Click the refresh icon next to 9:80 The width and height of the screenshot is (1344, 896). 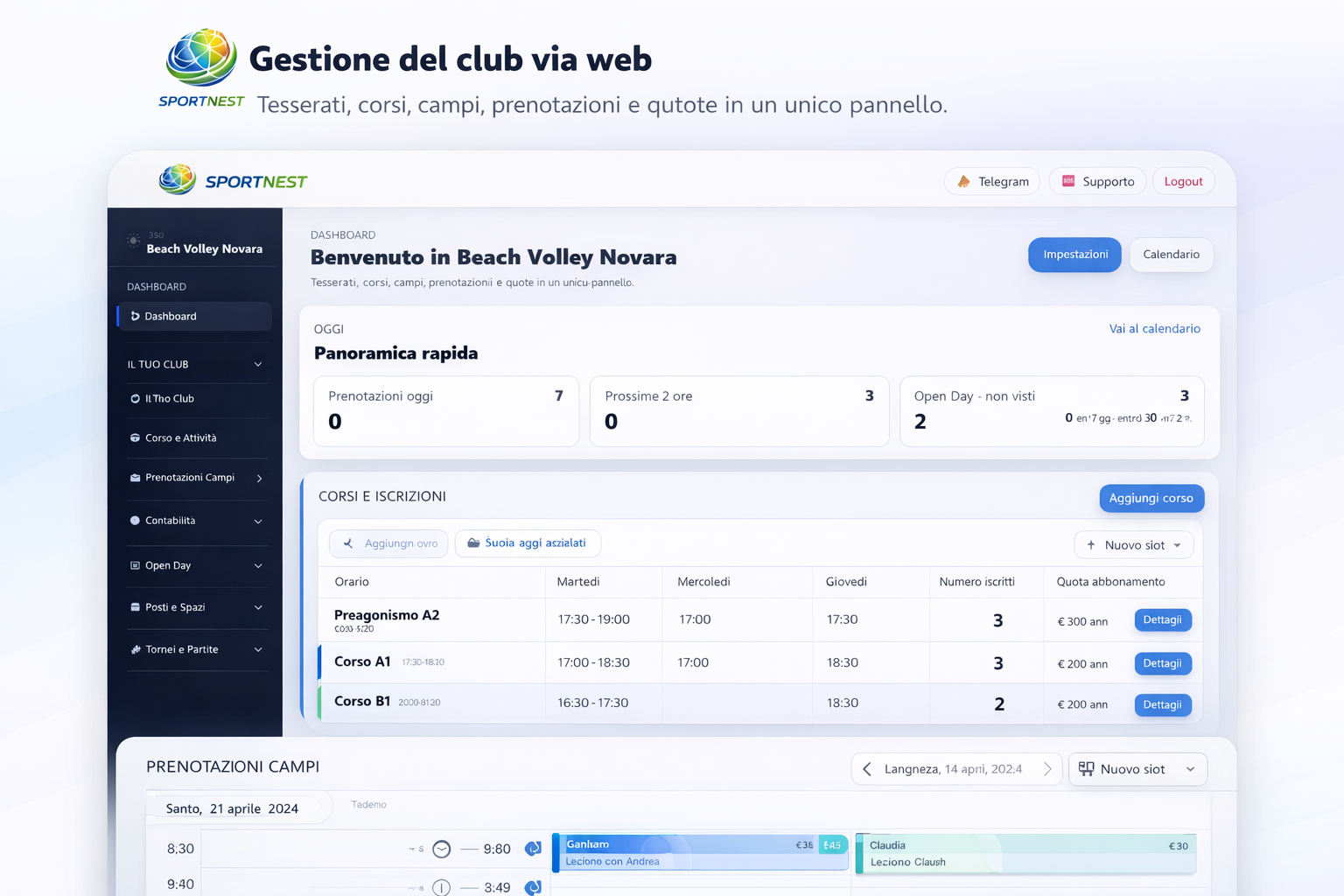click(533, 849)
